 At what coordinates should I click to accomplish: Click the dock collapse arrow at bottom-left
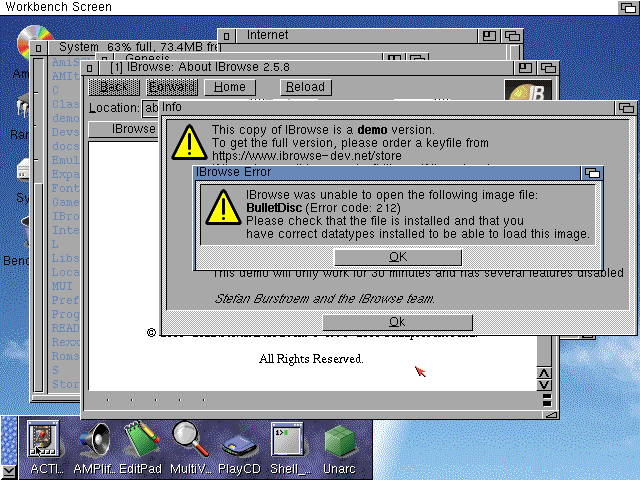tap(9, 471)
